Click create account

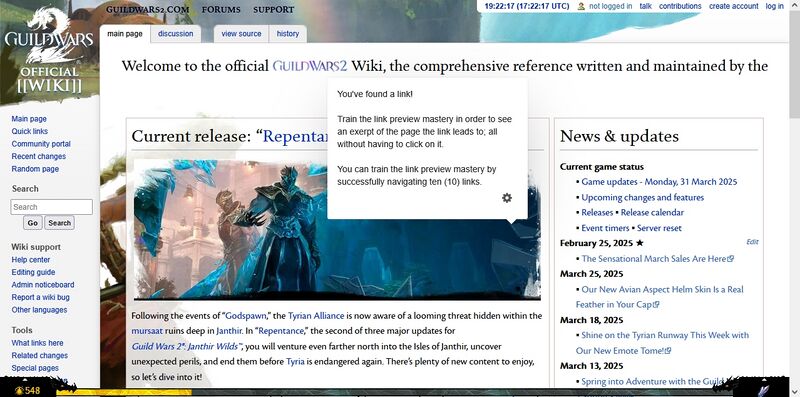(734, 6)
